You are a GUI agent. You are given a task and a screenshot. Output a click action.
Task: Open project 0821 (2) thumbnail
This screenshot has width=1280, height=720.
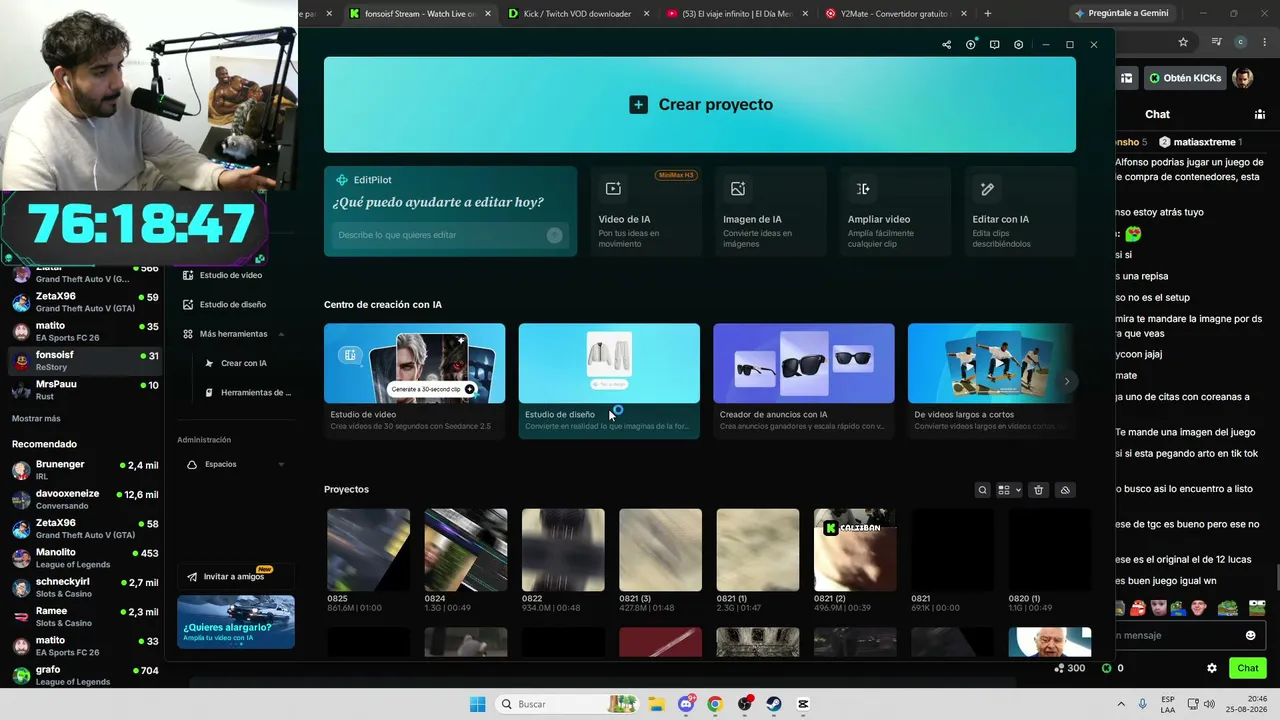point(855,550)
